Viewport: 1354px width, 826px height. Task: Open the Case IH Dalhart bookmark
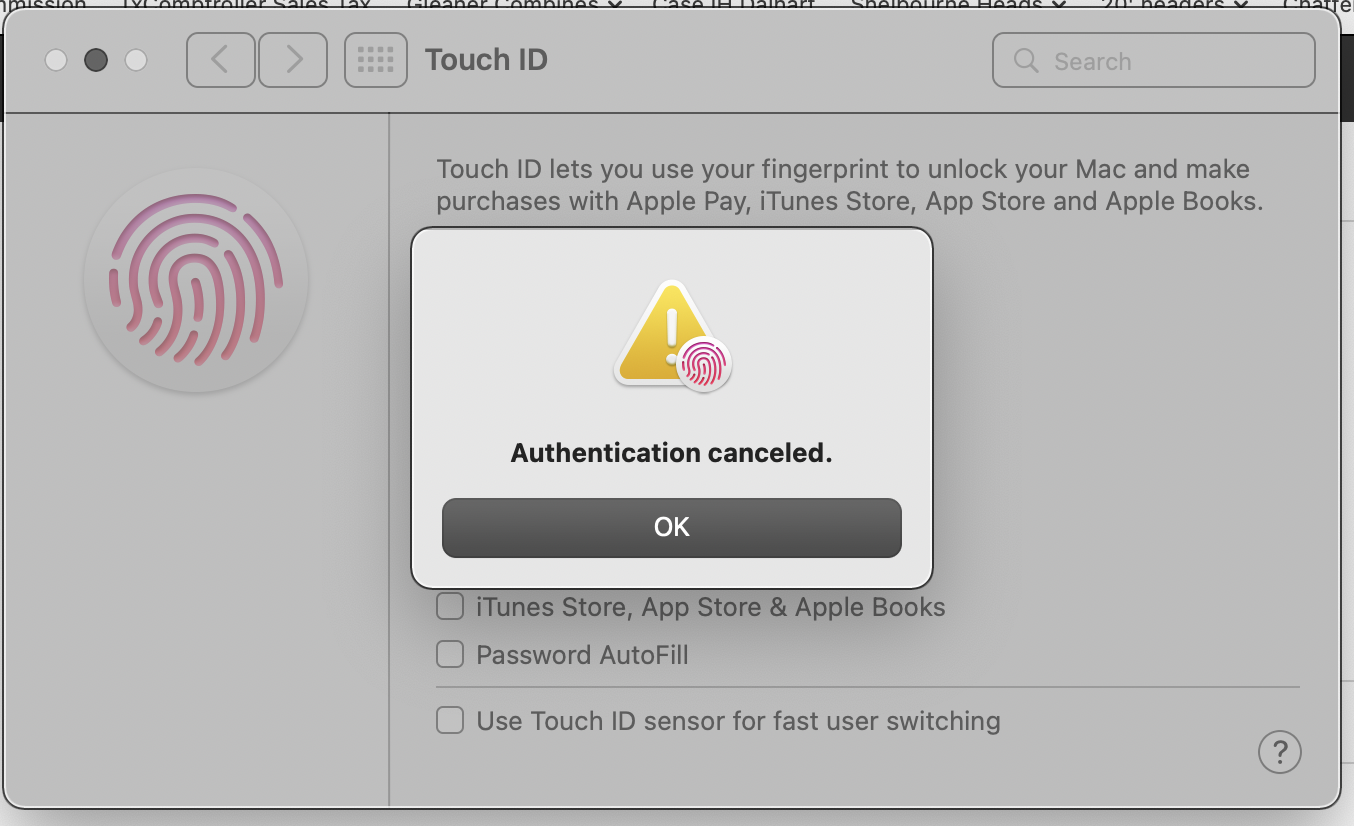click(x=732, y=4)
